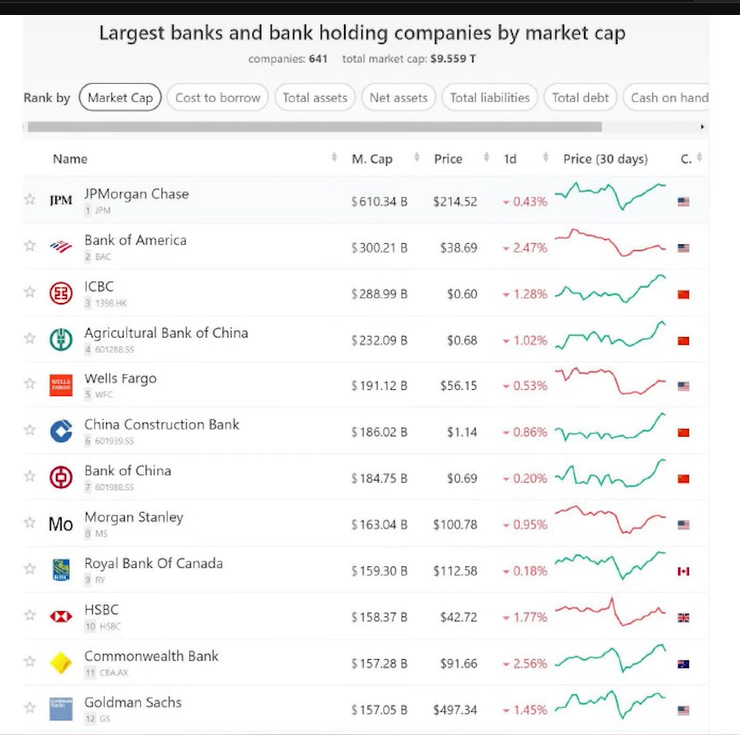Toggle star beside Bank of China
The image size is (740, 754).
[x=30, y=476]
